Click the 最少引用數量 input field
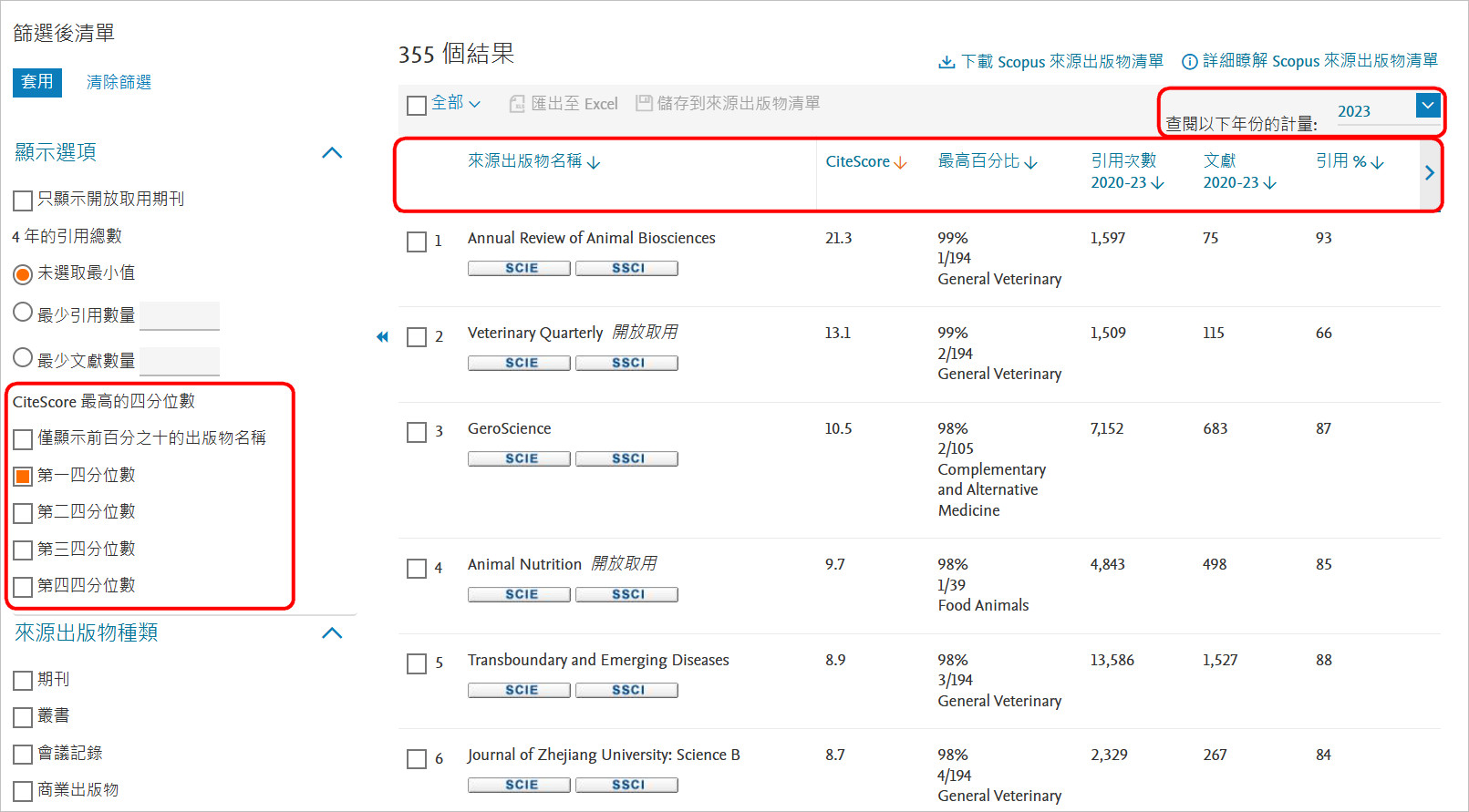This screenshot has width=1469, height=812. (180, 315)
